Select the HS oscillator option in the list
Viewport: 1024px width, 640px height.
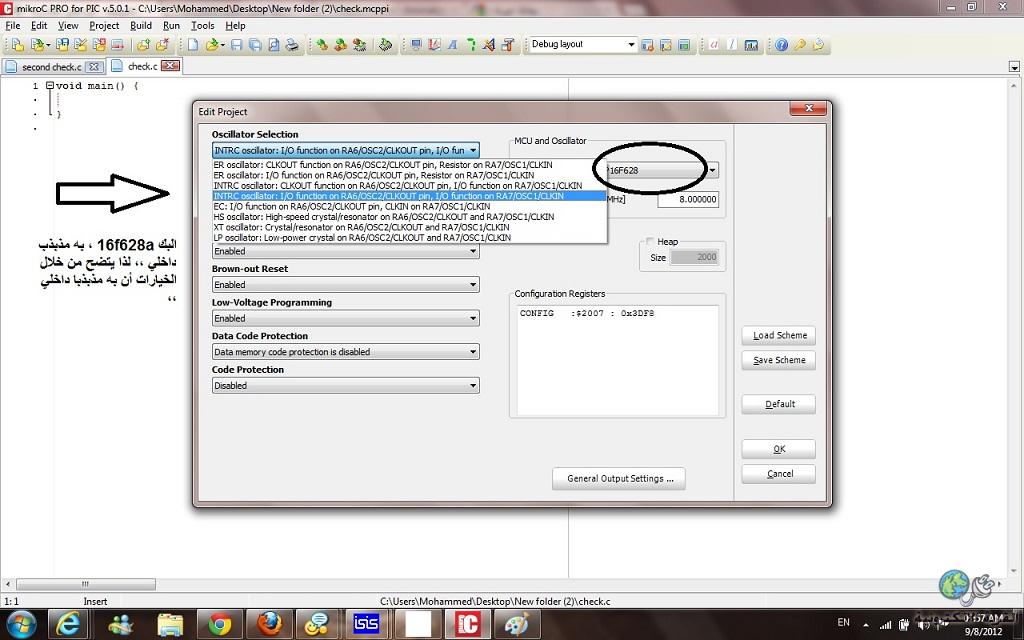[x=409, y=217]
